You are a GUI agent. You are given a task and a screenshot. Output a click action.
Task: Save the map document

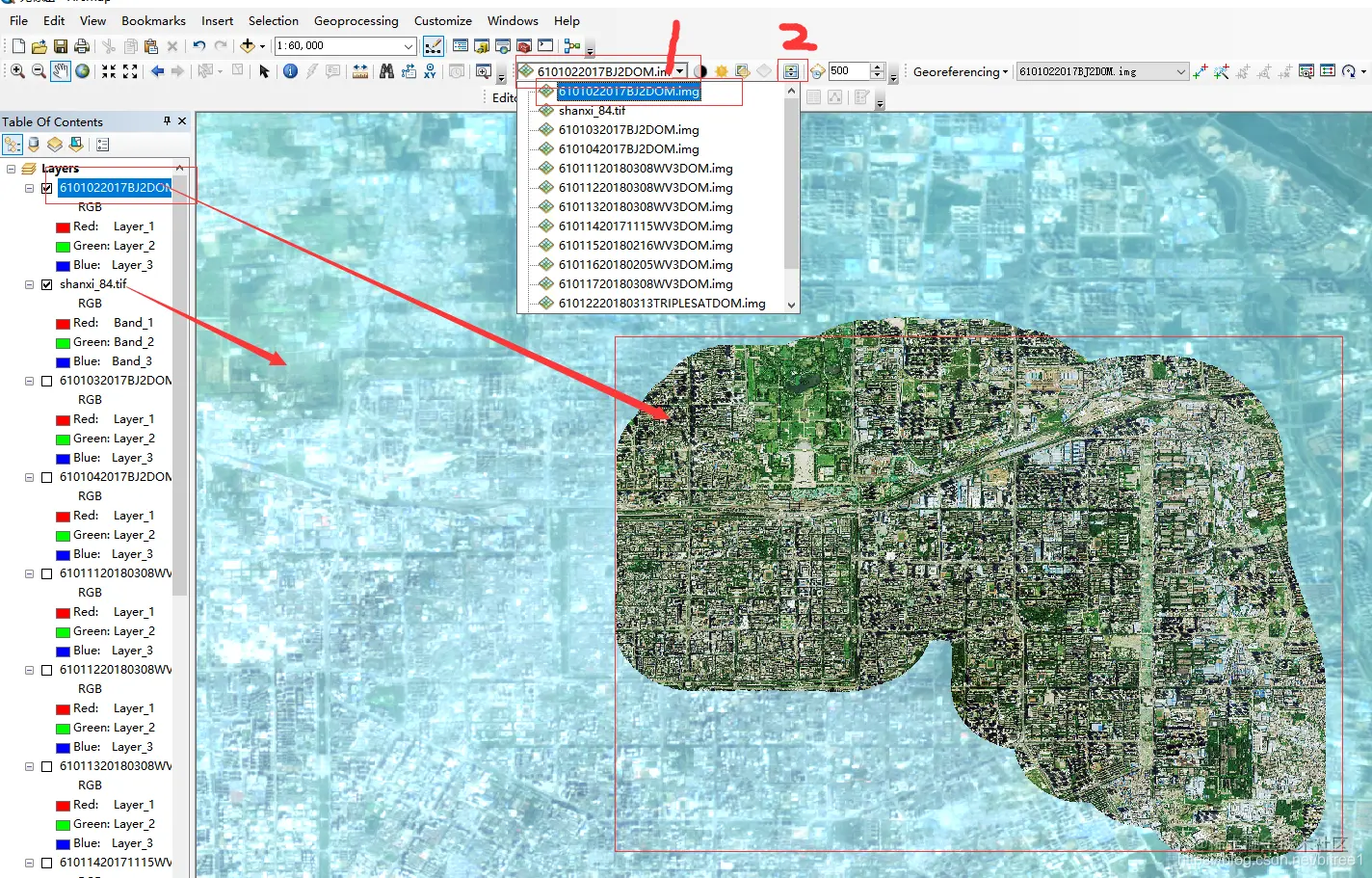(61, 45)
